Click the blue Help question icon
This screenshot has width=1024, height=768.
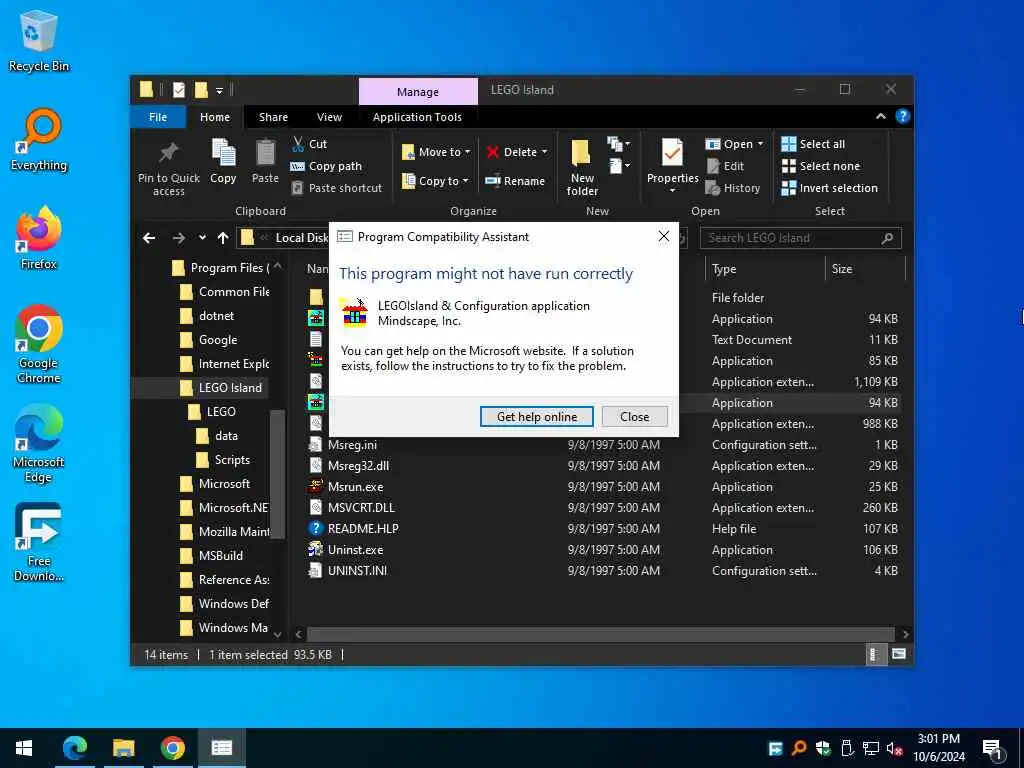click(x=903, y=116)
